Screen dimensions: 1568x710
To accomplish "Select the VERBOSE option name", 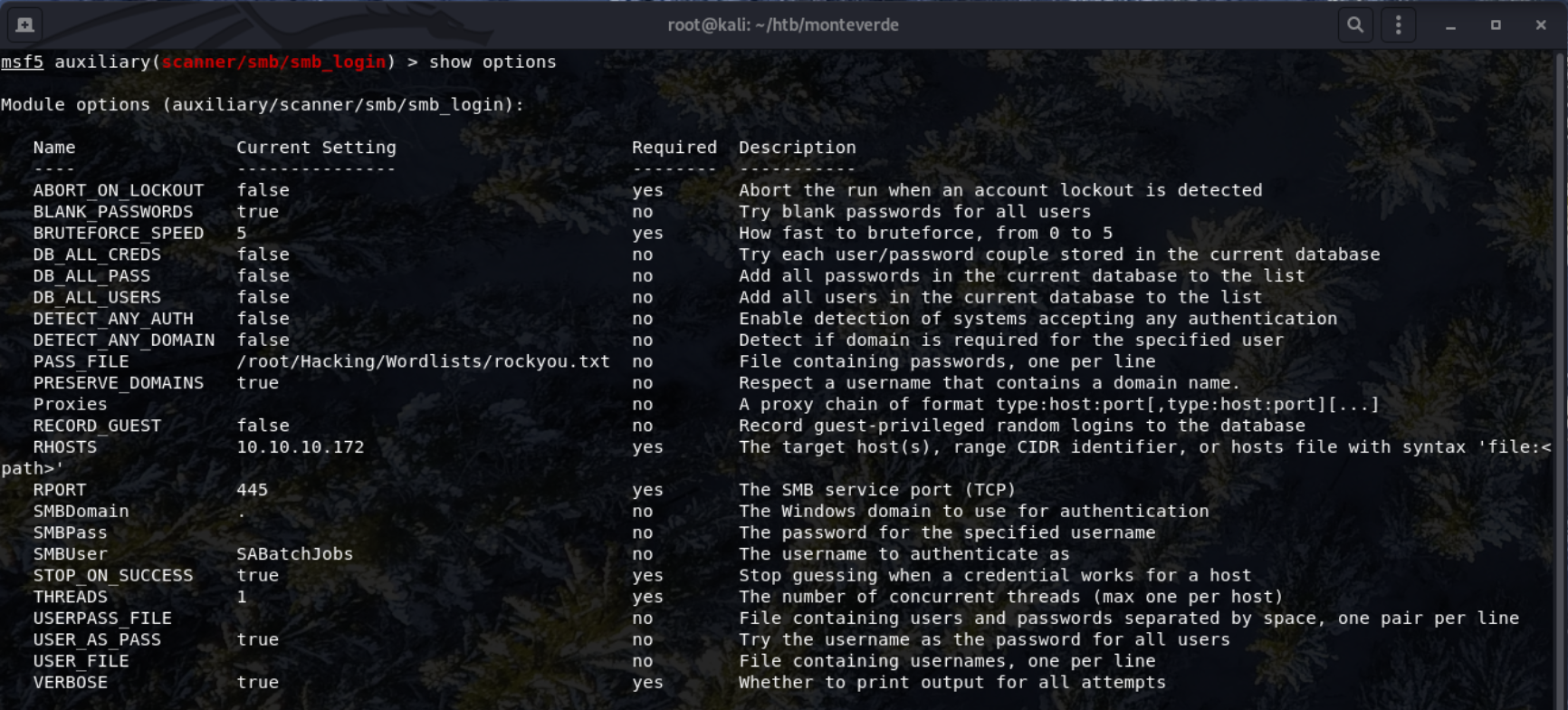I will click(70, 682).
